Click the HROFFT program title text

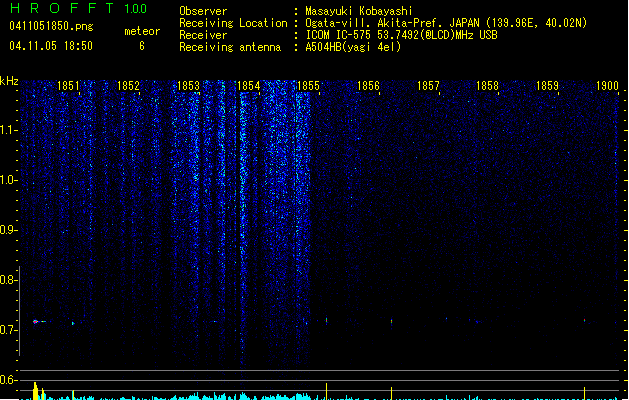click(63, 8)
